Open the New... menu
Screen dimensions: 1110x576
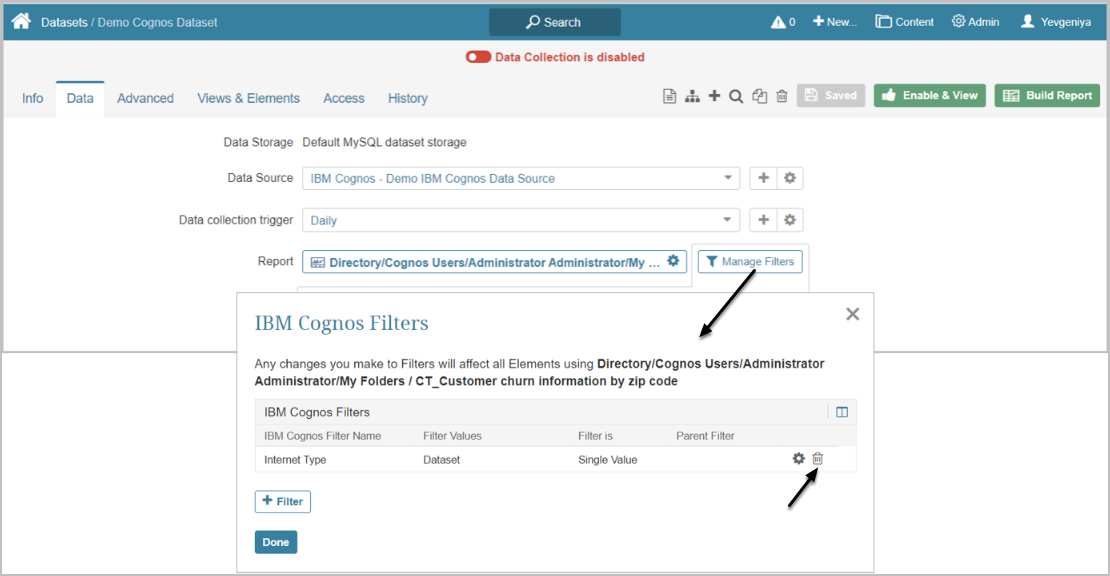click(x=835, y=22)
